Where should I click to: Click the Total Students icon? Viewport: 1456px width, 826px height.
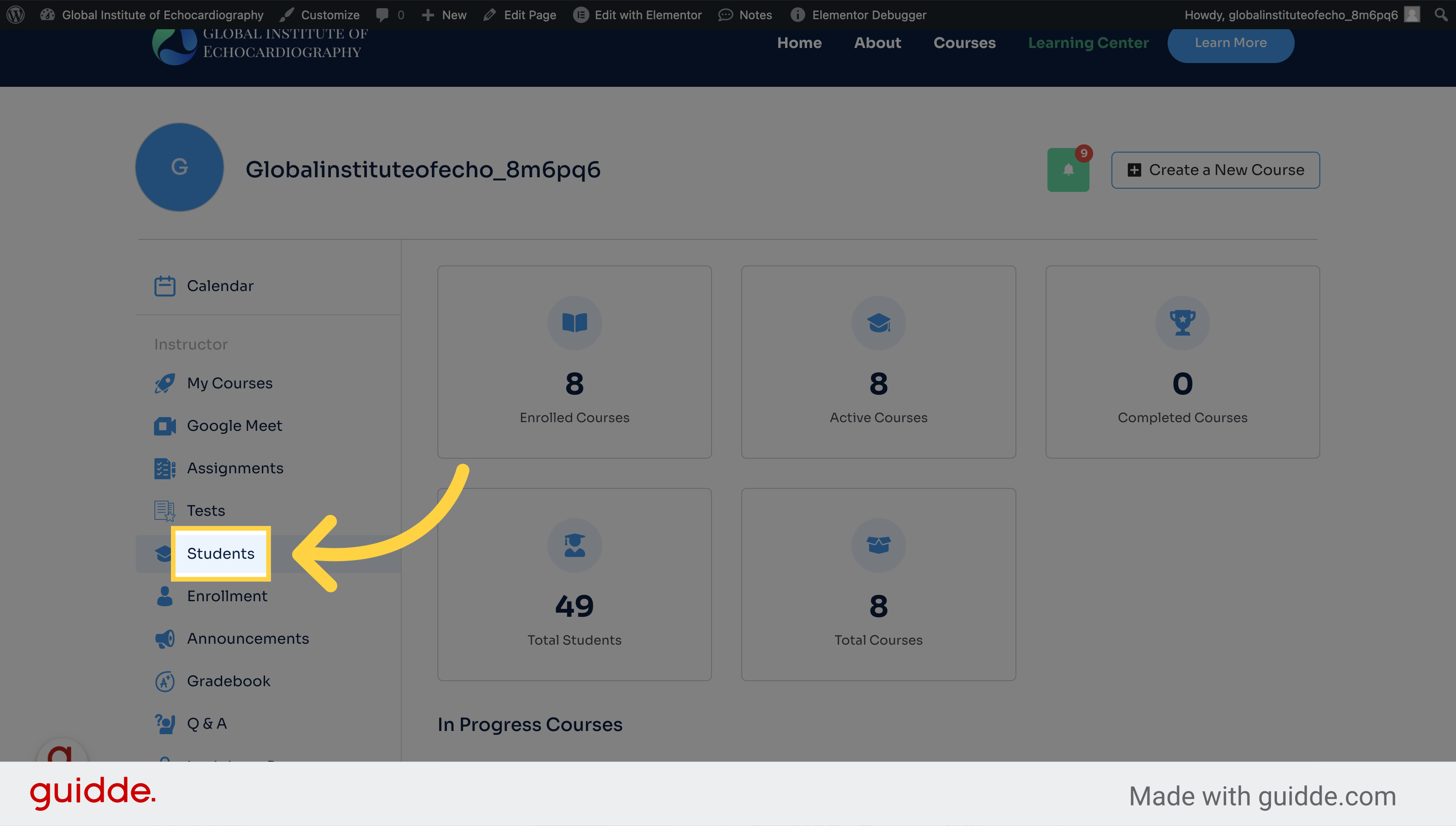574,545
